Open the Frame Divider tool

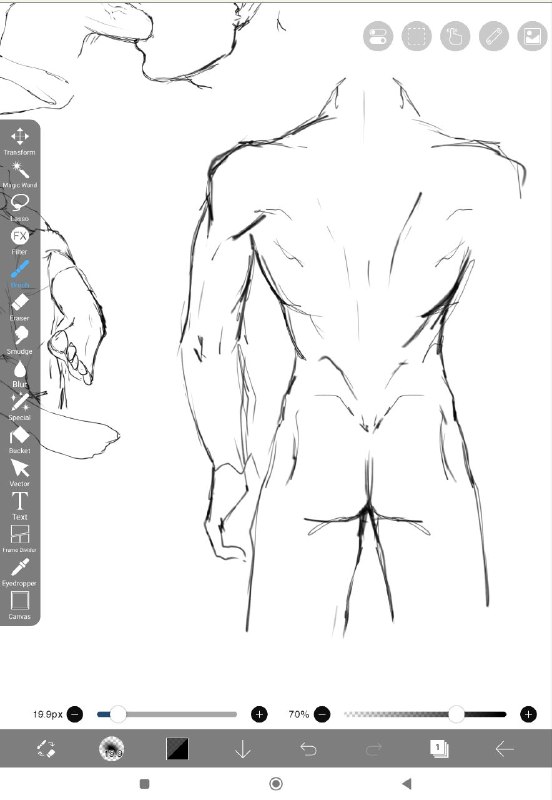point(19,539)
